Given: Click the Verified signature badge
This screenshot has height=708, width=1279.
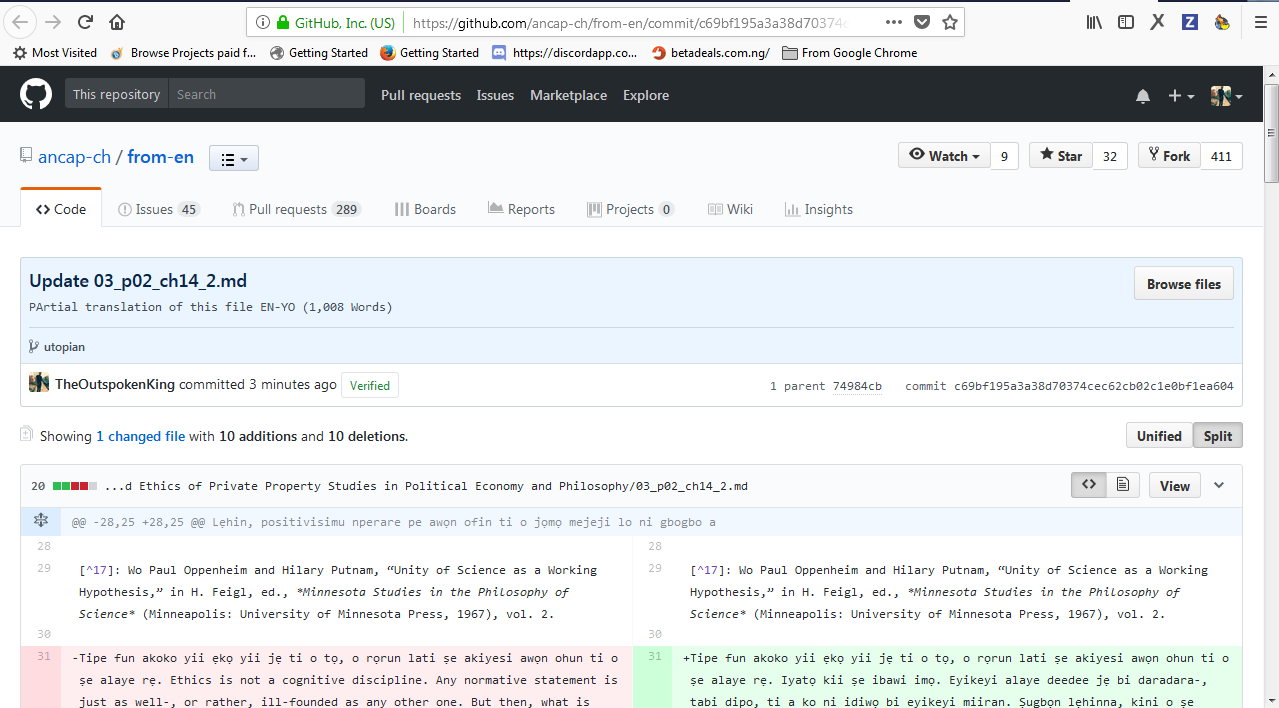Looking at the screenshot, I should pyautogui.click(x=370, y=385).
